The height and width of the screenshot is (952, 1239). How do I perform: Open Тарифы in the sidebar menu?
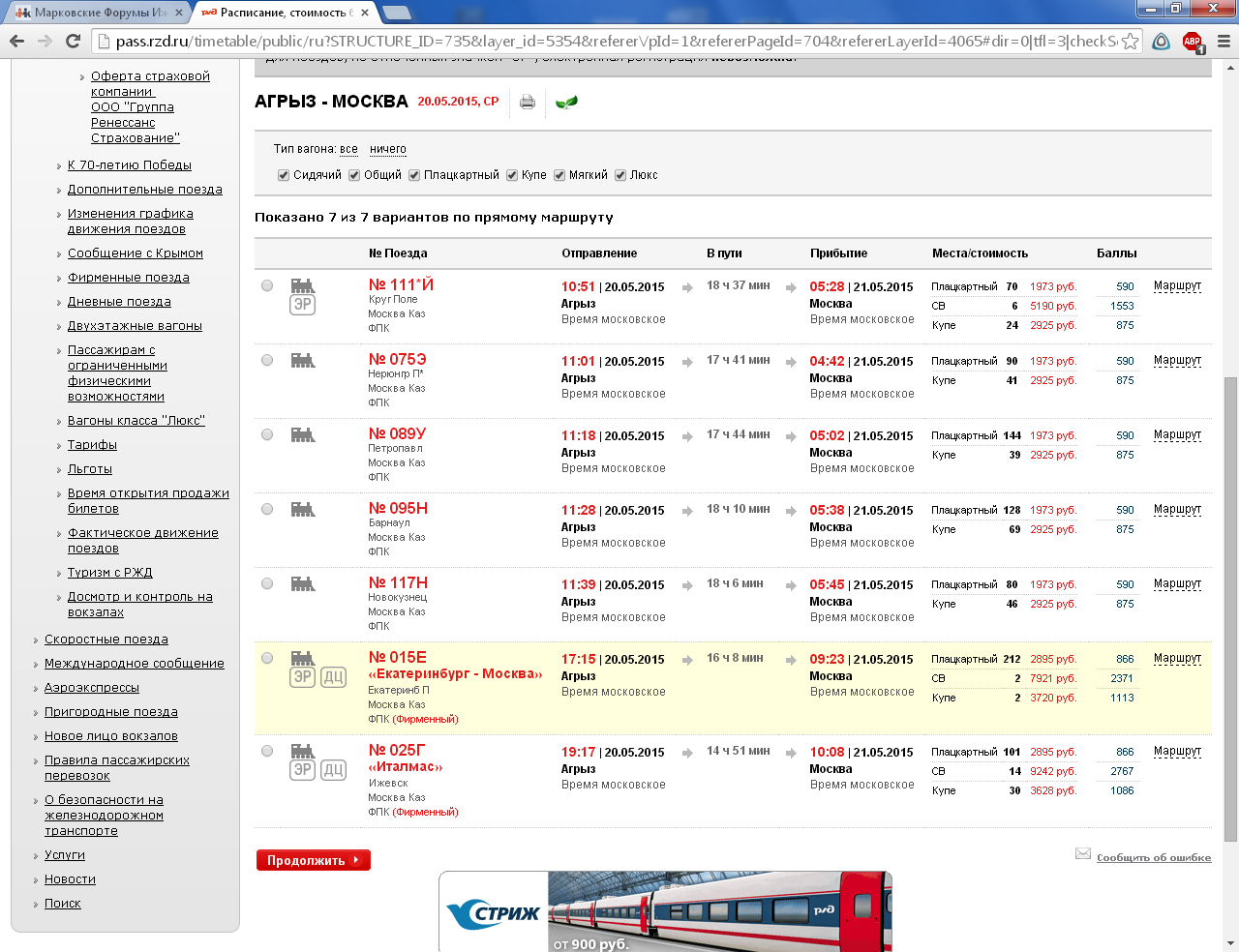pos(92,445)
